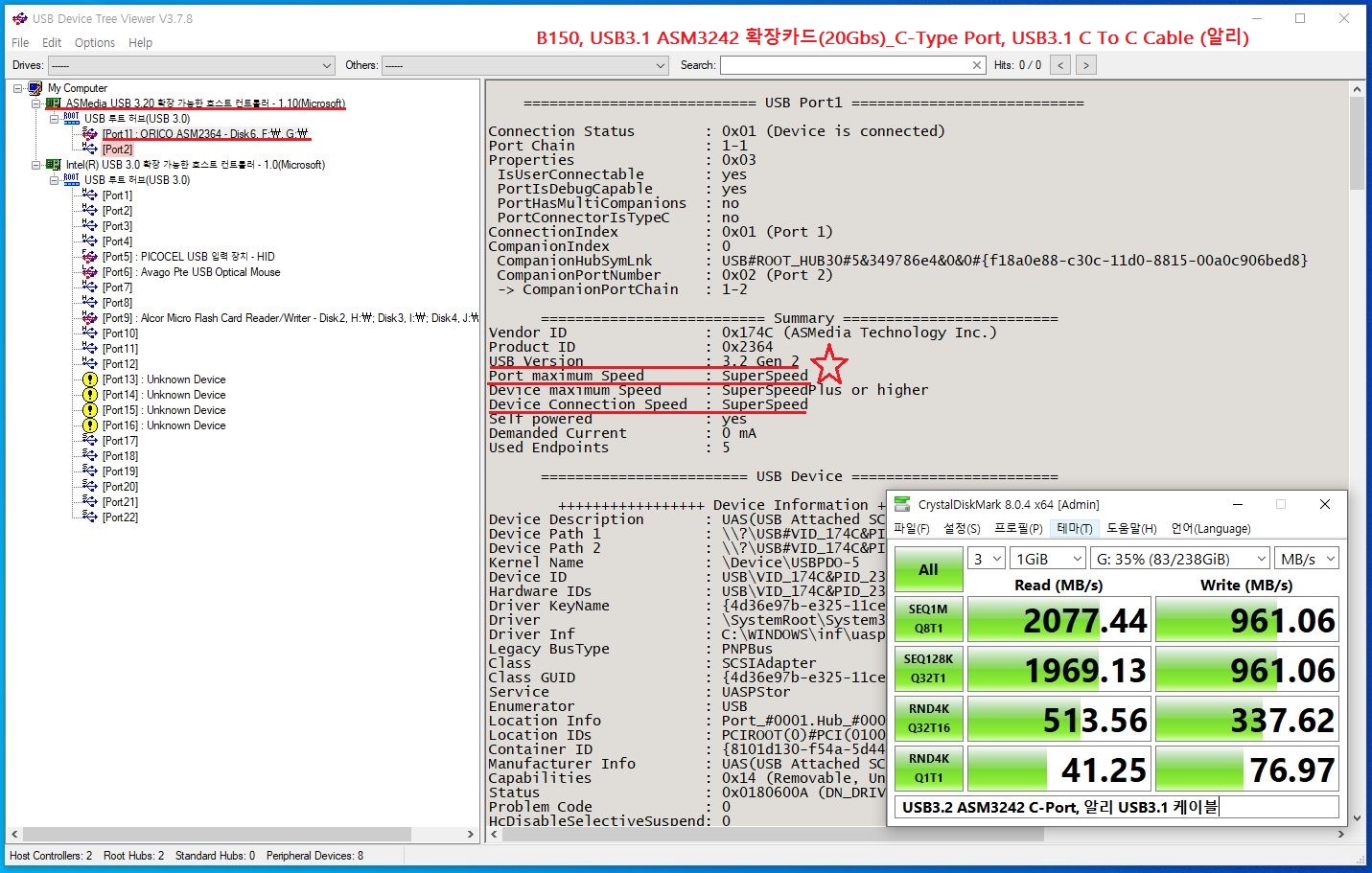This screenshot has width=1372, height=873.
Task: Select the empty Port17 USB icon
Action: (90, 441)
